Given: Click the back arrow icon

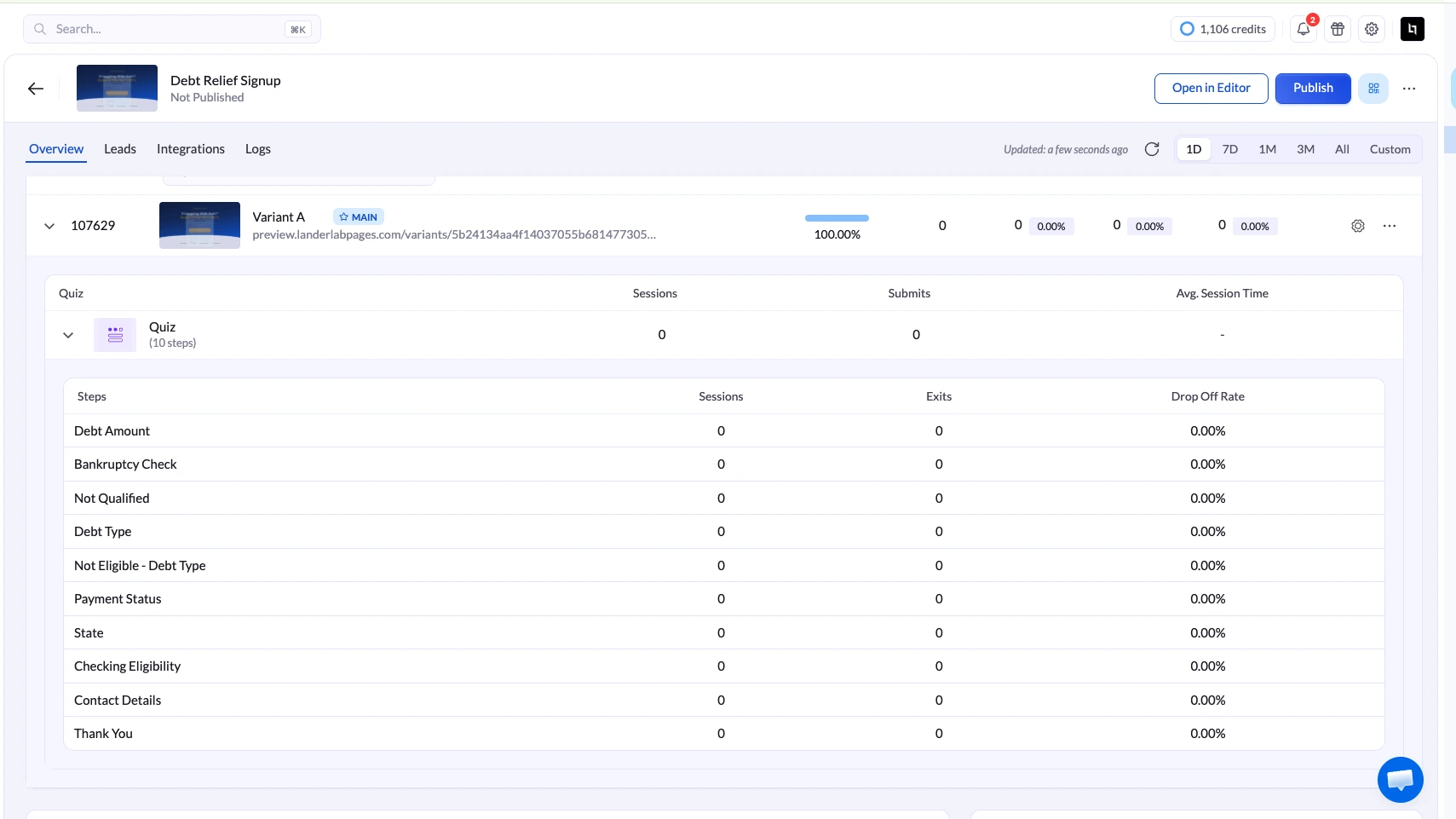Looking at the screenshot, I should [36, 89].
